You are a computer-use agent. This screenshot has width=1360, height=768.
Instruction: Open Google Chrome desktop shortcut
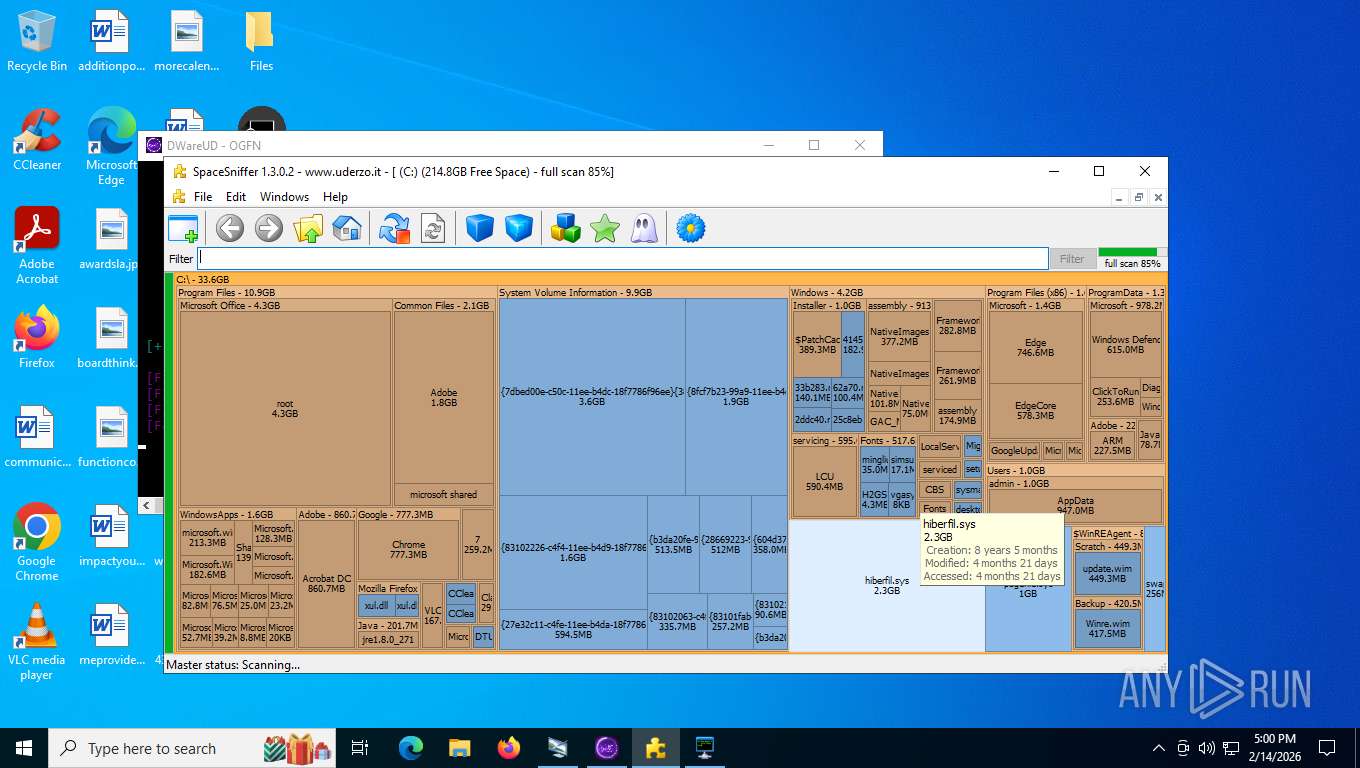point(37,542)
